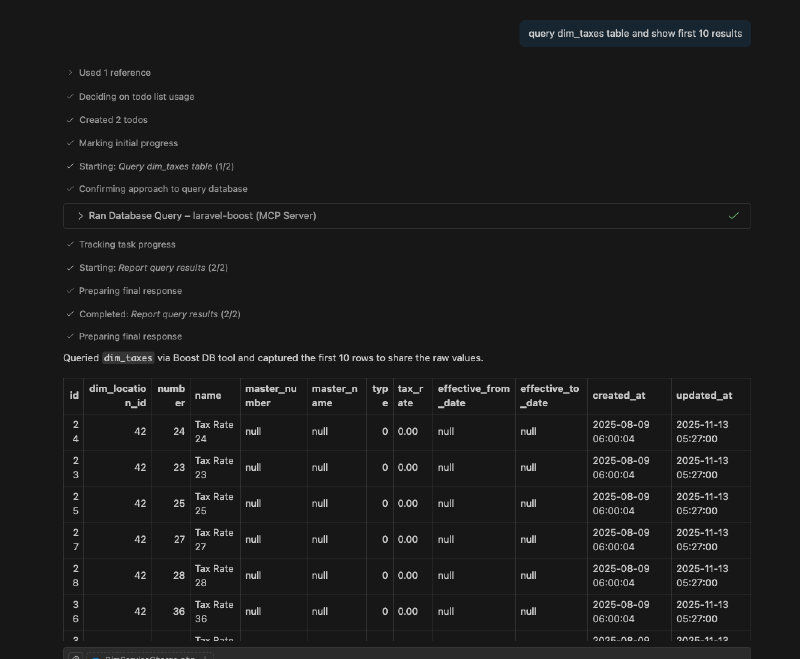Click the checkmark beside 'Deciding on todo list usage'
800x659 pixels.
coord(70,97)
